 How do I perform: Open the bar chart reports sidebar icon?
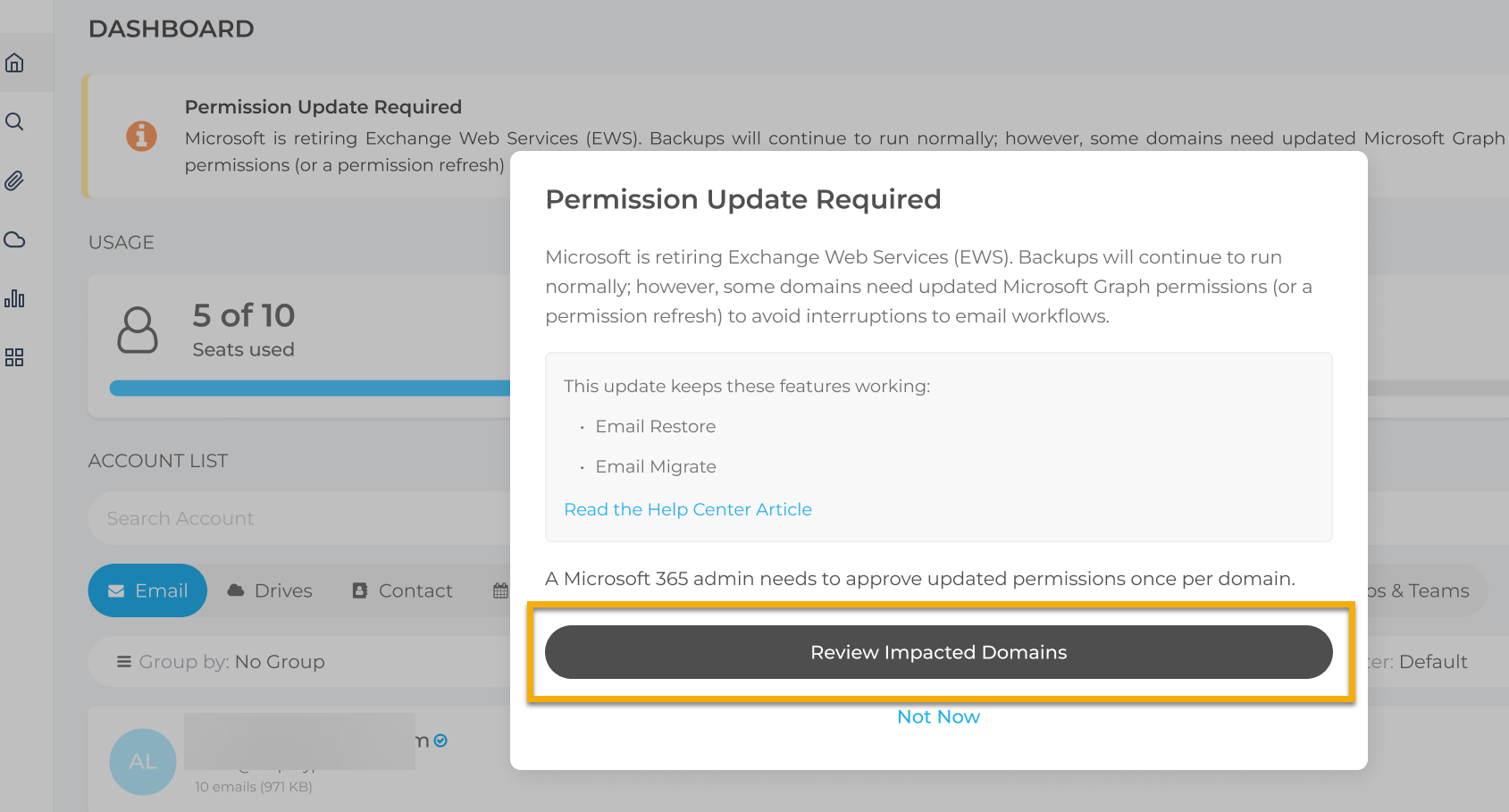click(14, 298)
